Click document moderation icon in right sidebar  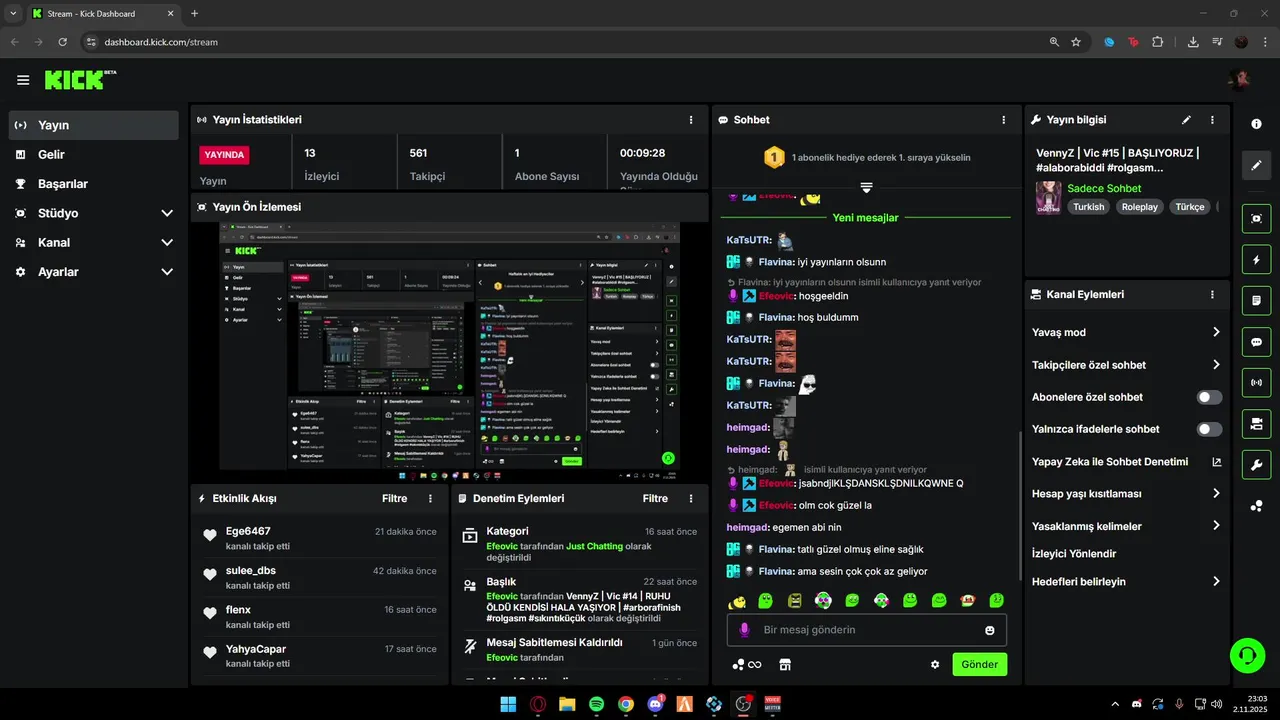[1256, 301]
